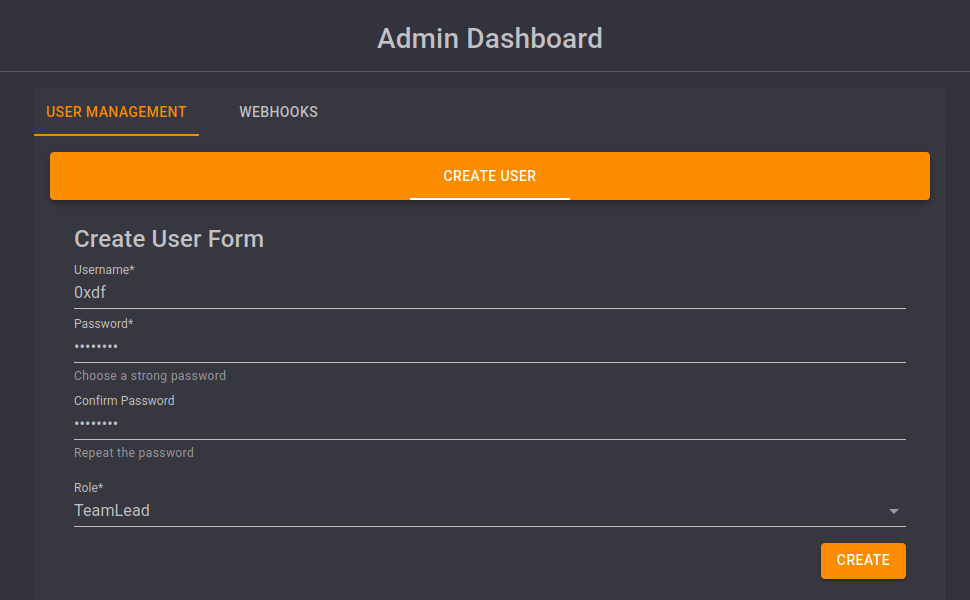Open the Webhooks tab
The height and width of the screenshot is (600, 970).
(278, 112)
